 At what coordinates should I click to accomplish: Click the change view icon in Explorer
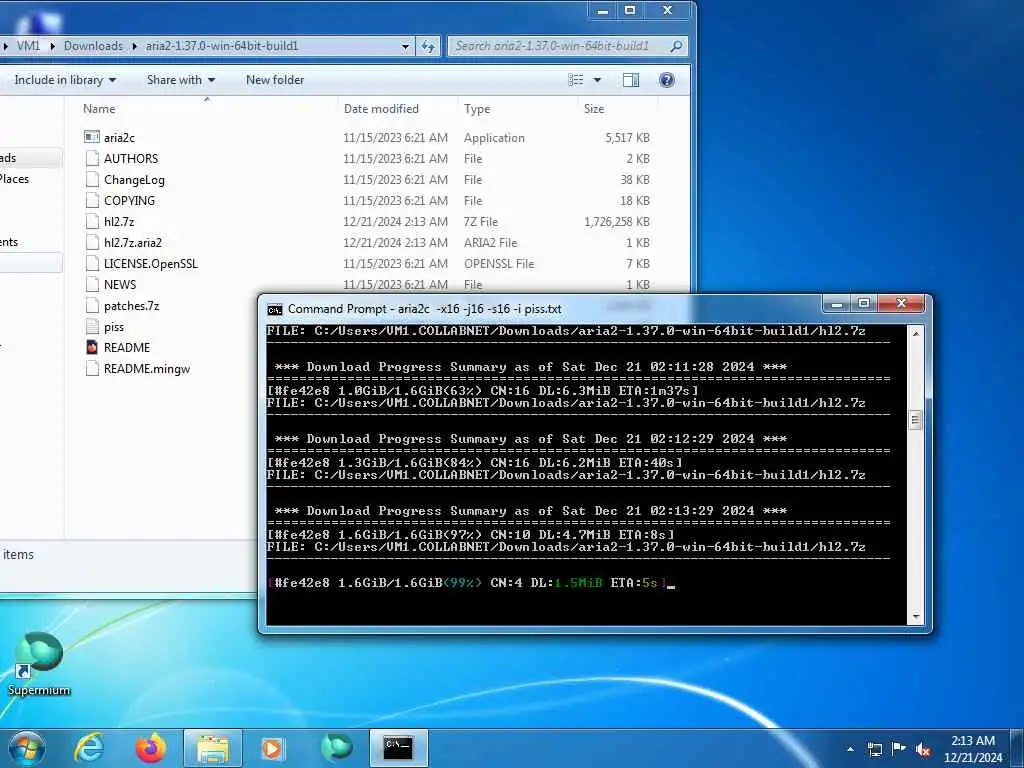pyautogui.click(x=576, y=80)
